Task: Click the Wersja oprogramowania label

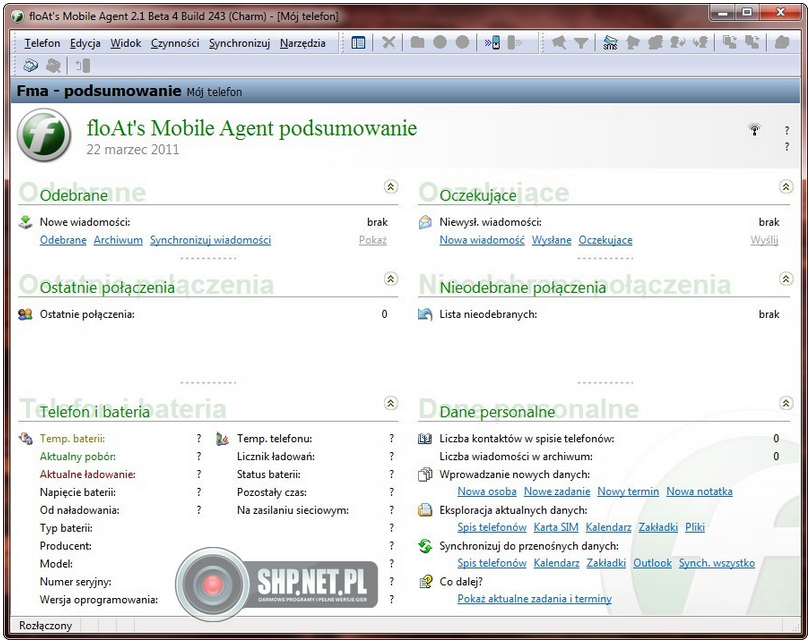Action: 99,600
